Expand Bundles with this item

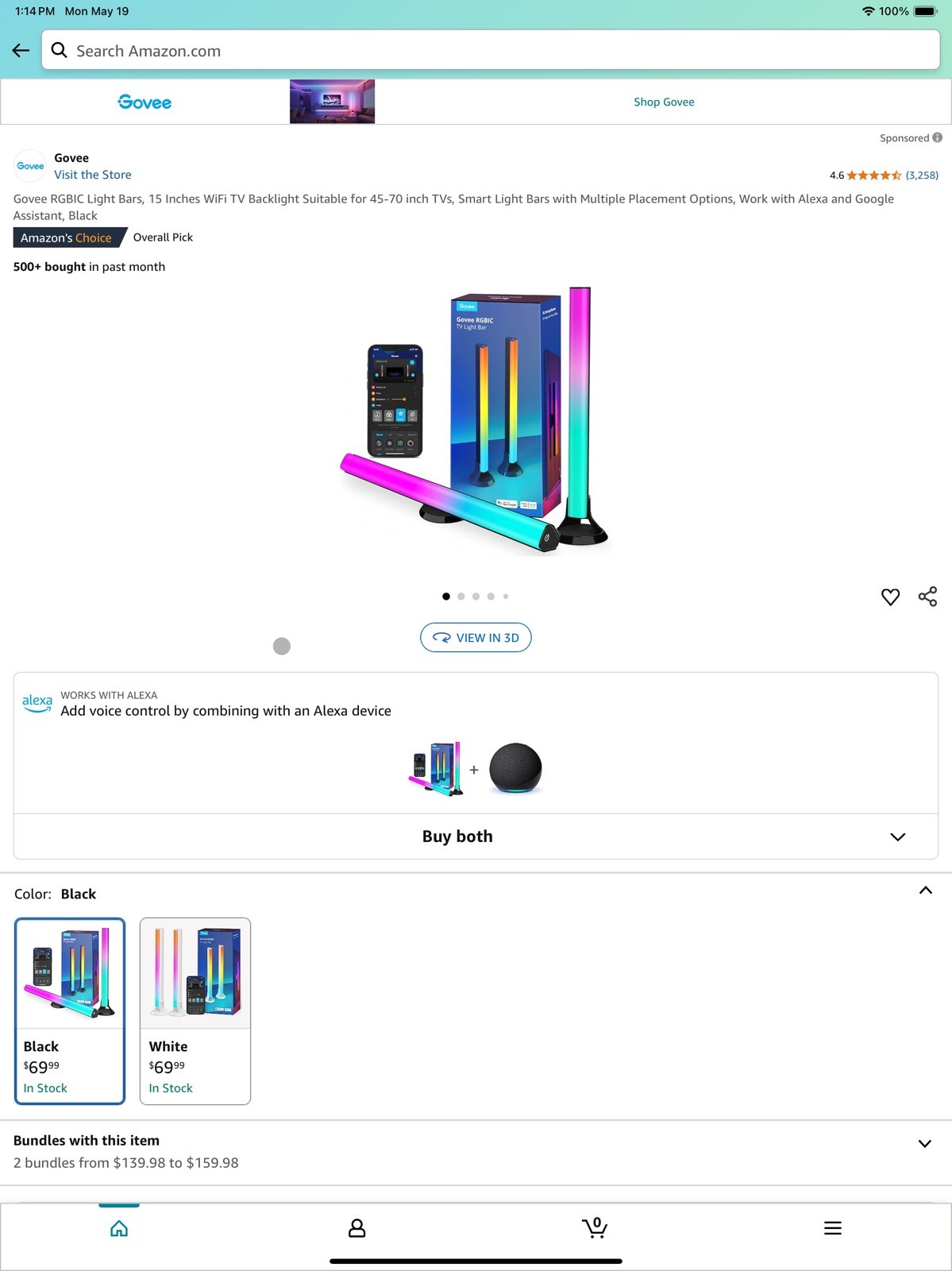coord(476,1152)
